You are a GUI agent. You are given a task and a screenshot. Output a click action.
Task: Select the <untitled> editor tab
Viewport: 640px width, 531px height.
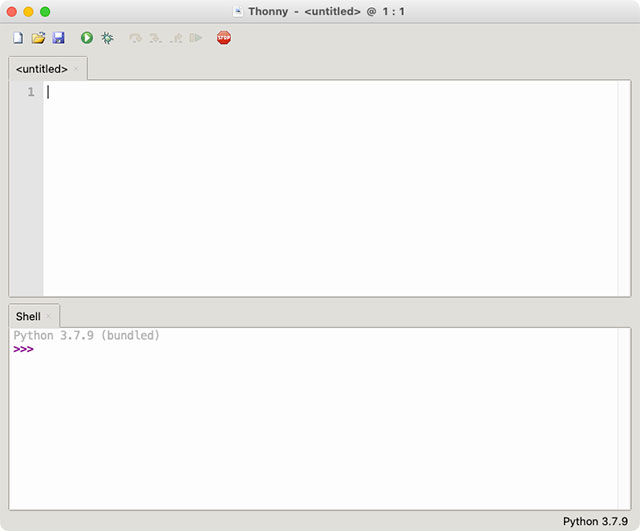[x=42, y=69]
